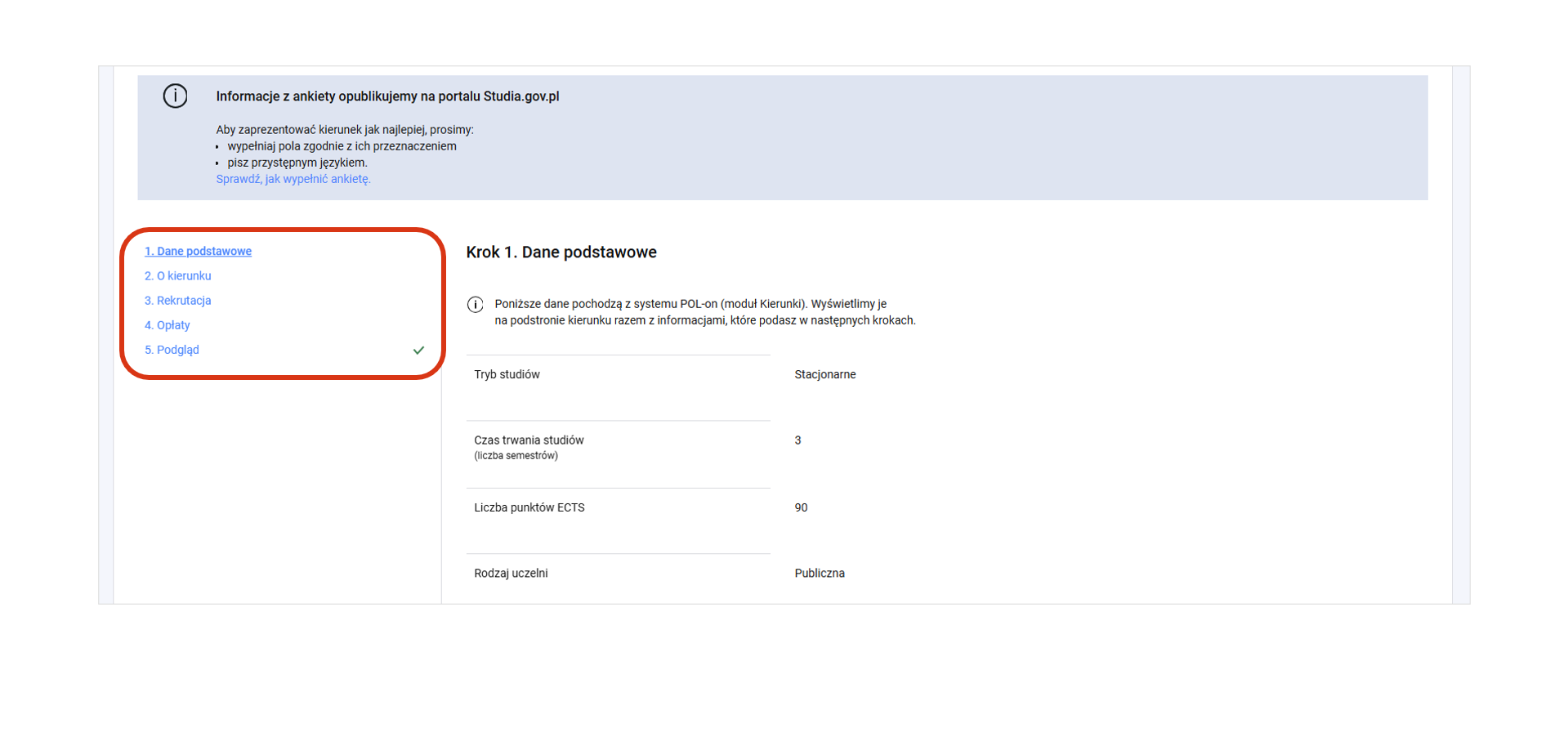The image size is (1568, 746).
Task: Click the banner title mentioning Studia.gov.pl
Action: (x=387, y=96)
